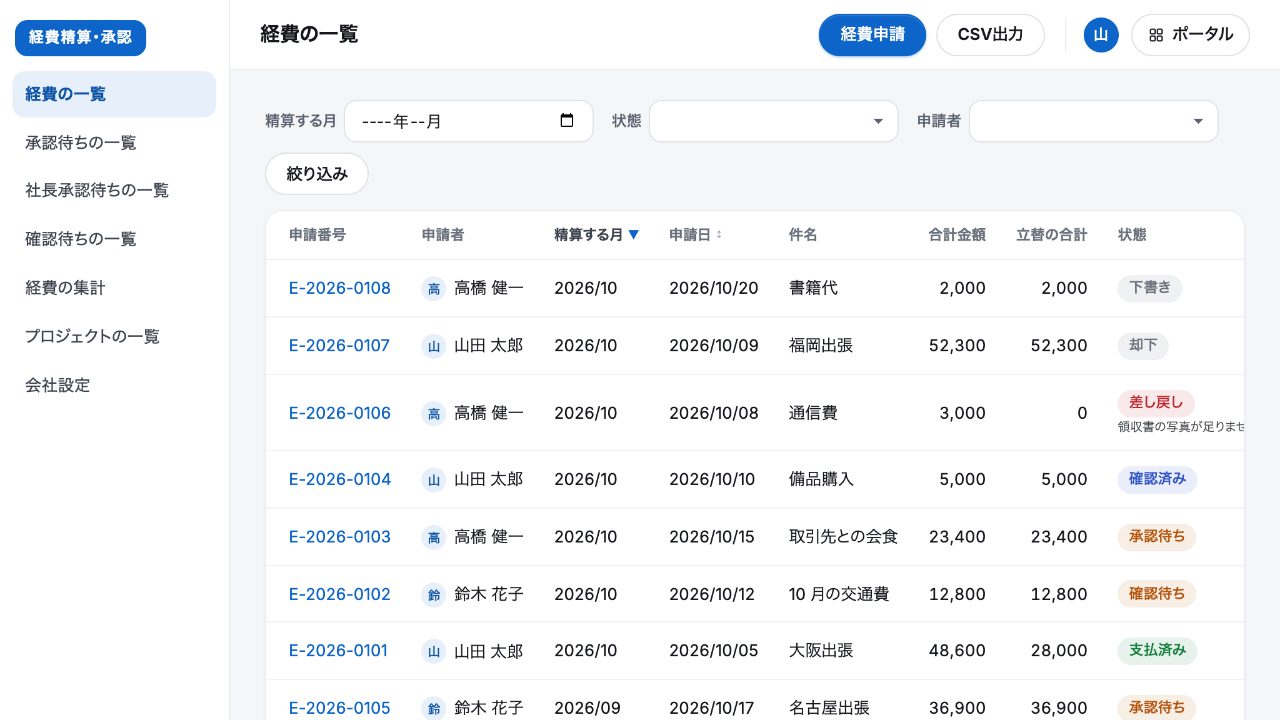The height and width of the screenshot is (720, 1280).
Task: Open expense link E-2026-0105
Action: (340, 708)
